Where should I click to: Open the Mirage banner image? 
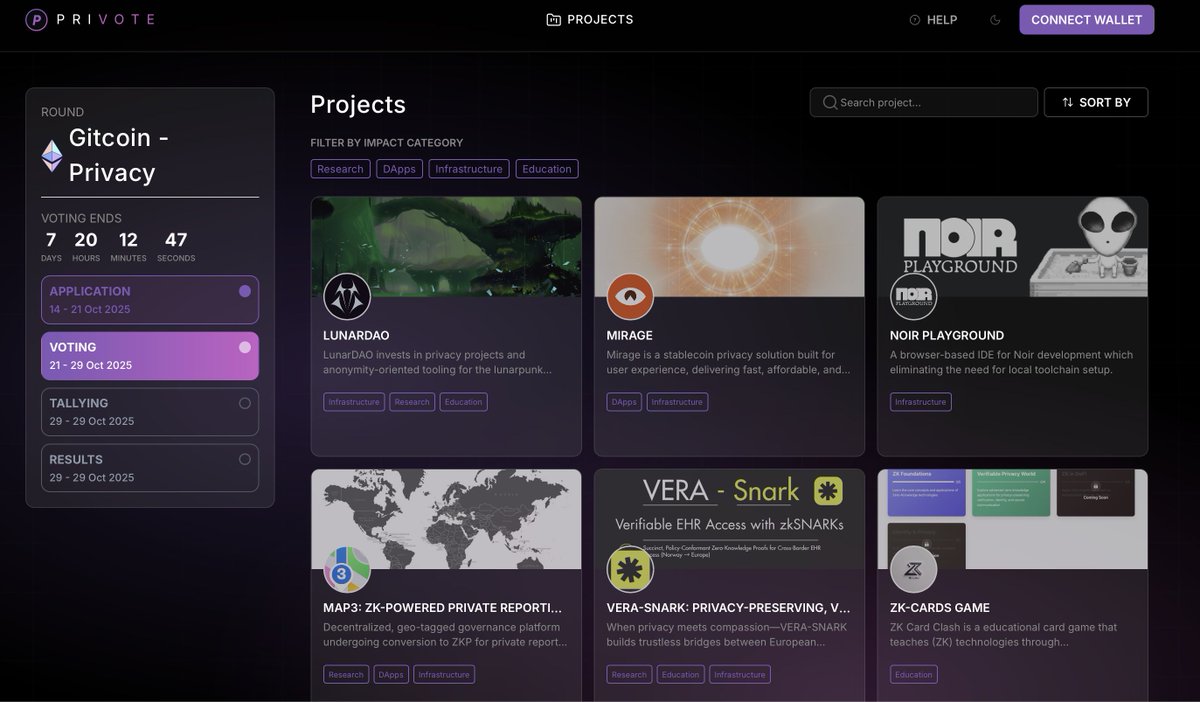click(x=729, y=246)
